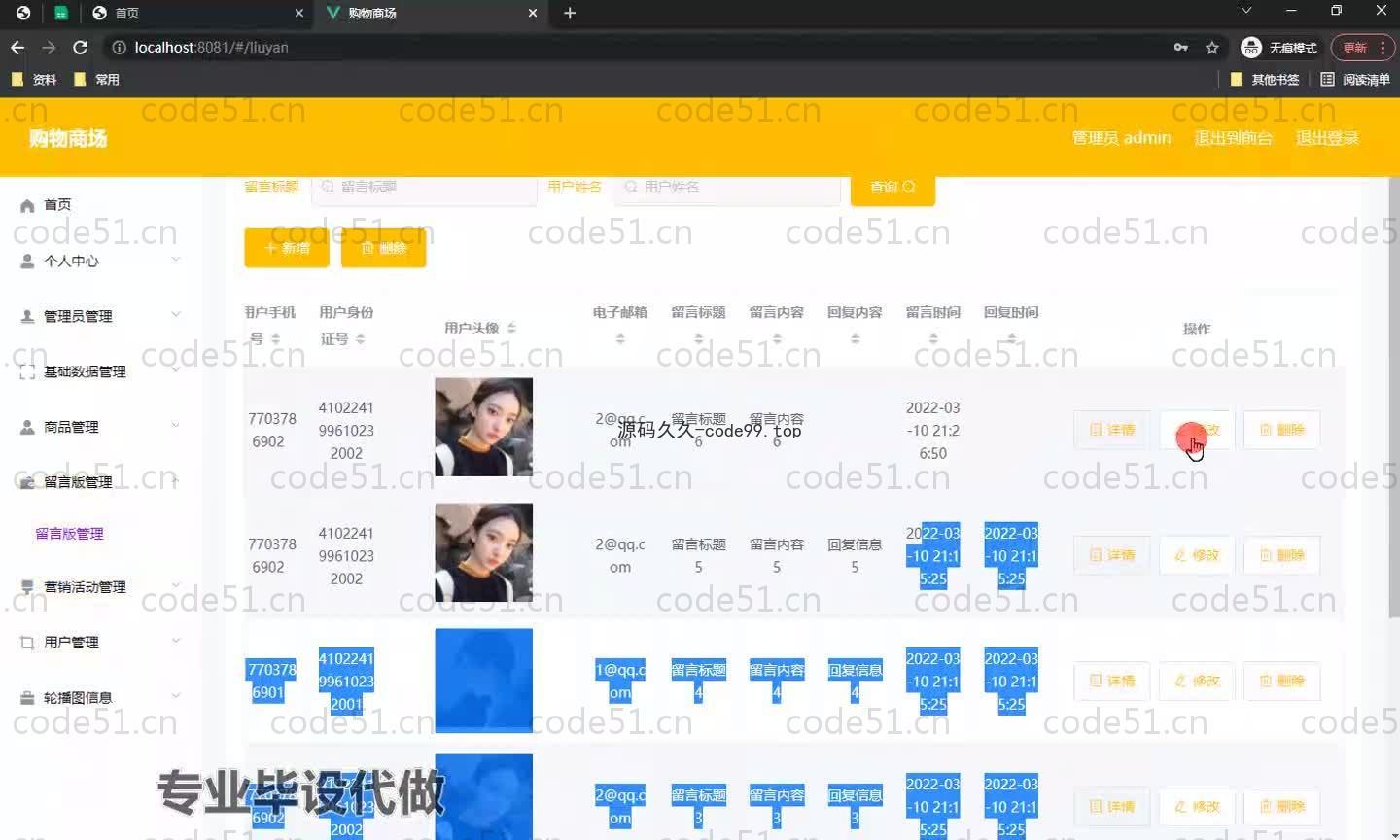1400x840 pixels.
Task: Click the 新增 add button
Action: pyautogui.click(x=287, y=248)
